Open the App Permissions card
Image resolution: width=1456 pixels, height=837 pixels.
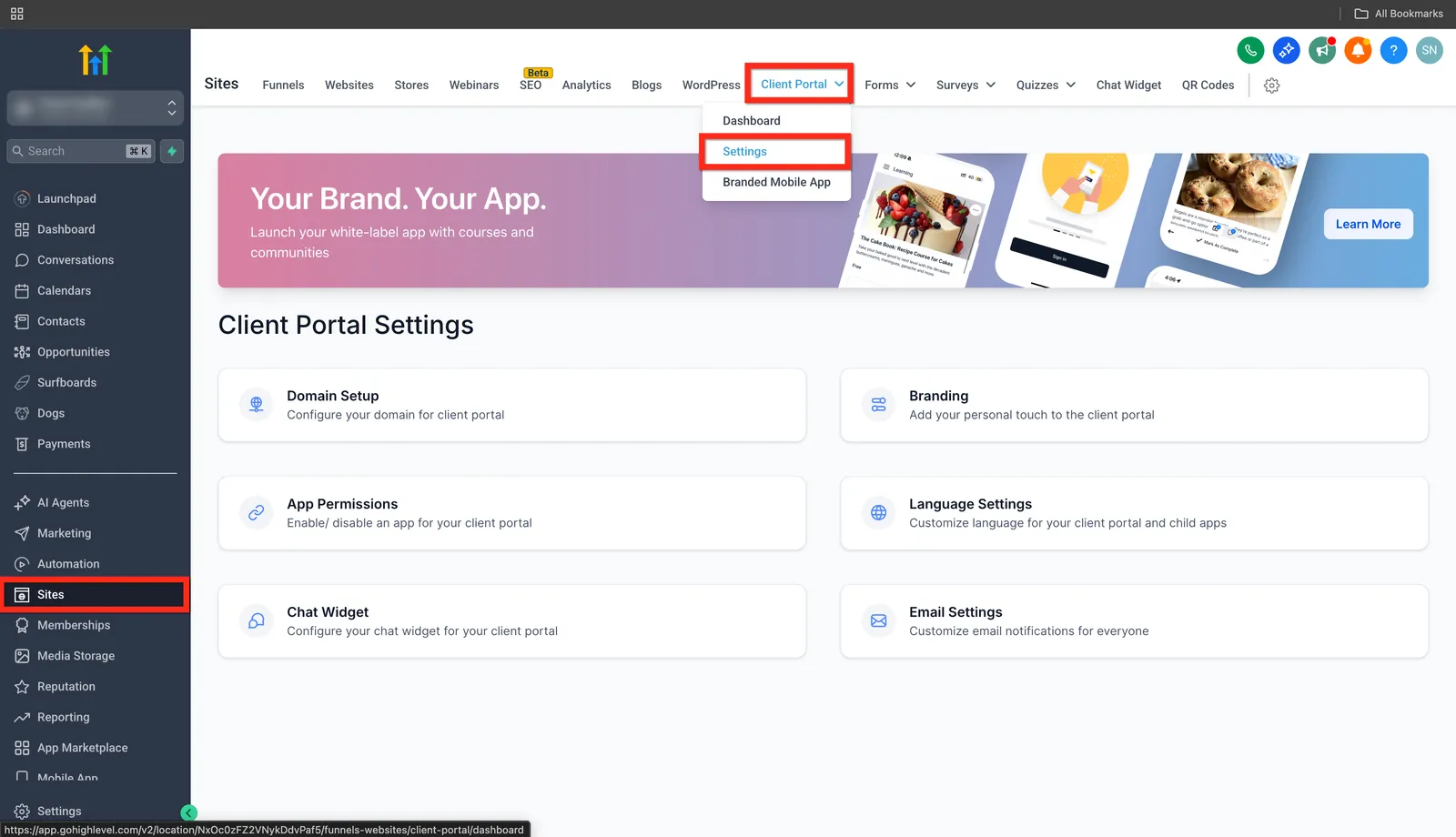pos(512,513)
